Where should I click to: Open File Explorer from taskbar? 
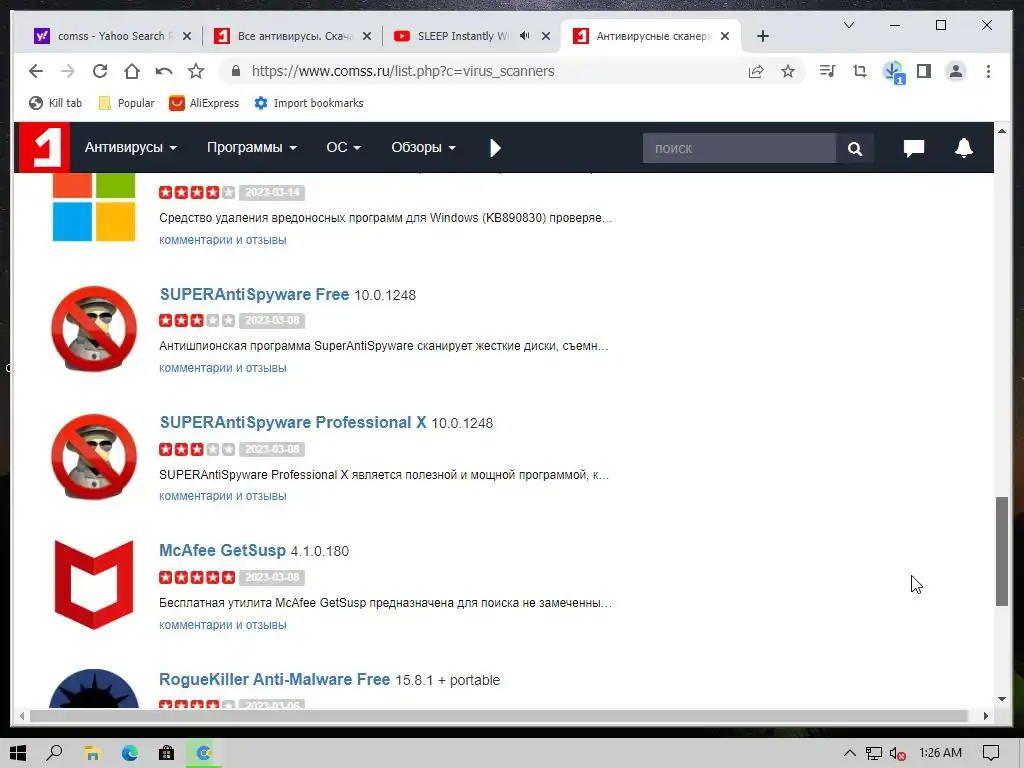92,754
